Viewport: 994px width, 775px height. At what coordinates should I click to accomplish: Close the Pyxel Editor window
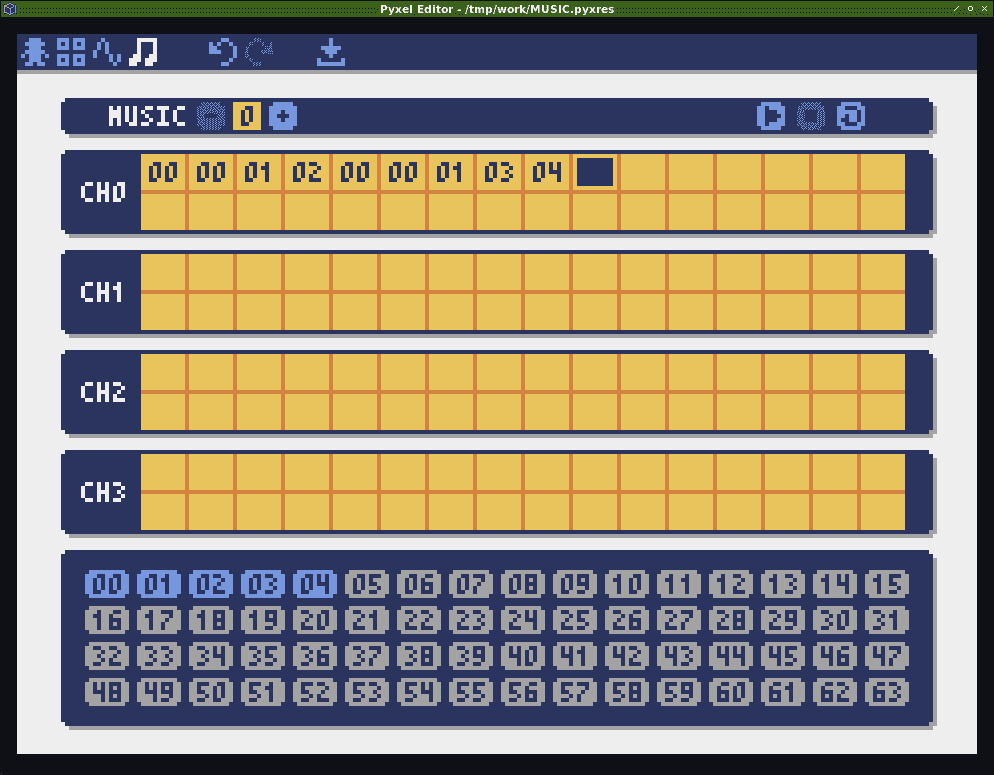click(984, 8)
